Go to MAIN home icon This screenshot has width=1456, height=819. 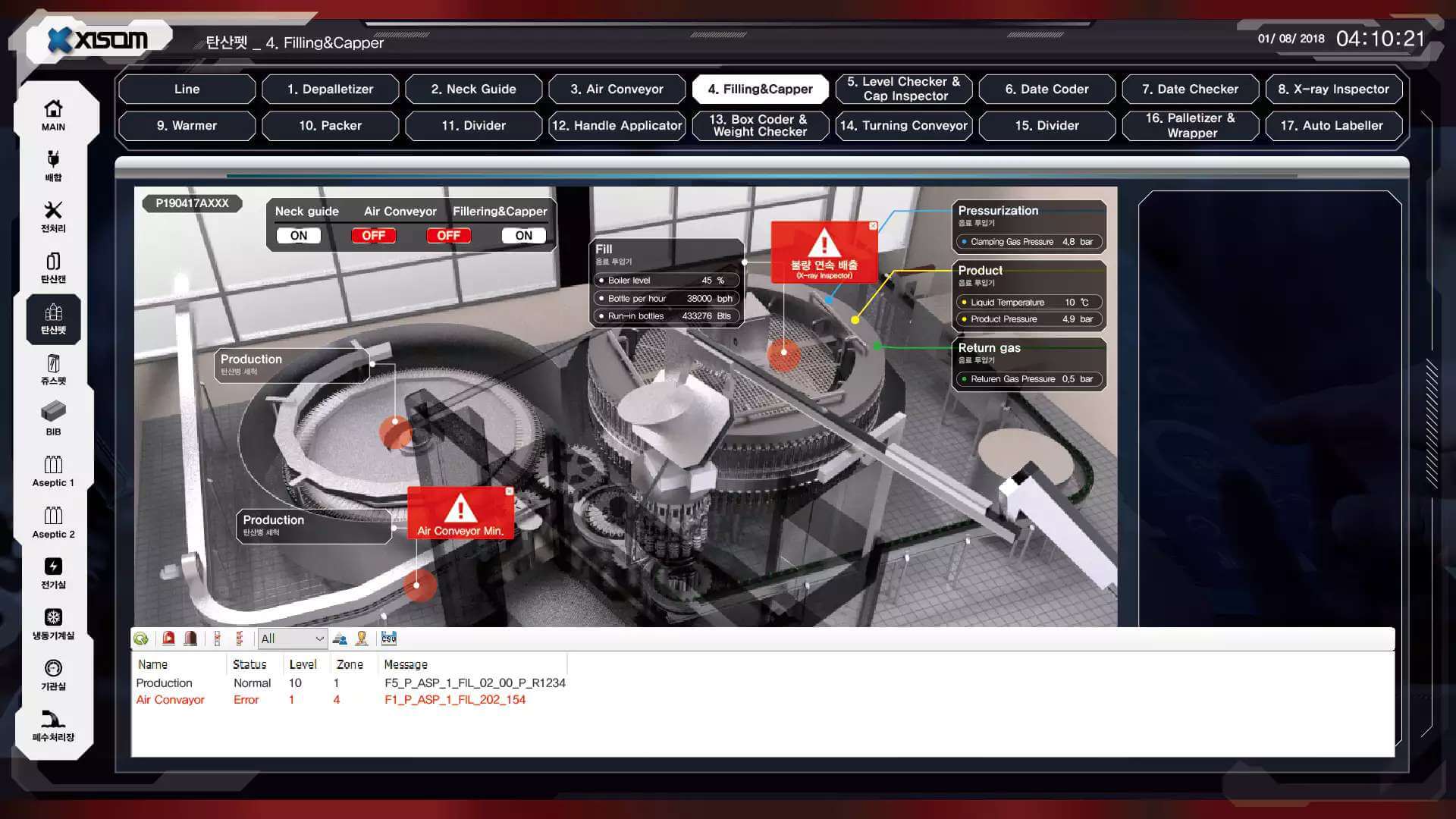click(x=53, y=115)
